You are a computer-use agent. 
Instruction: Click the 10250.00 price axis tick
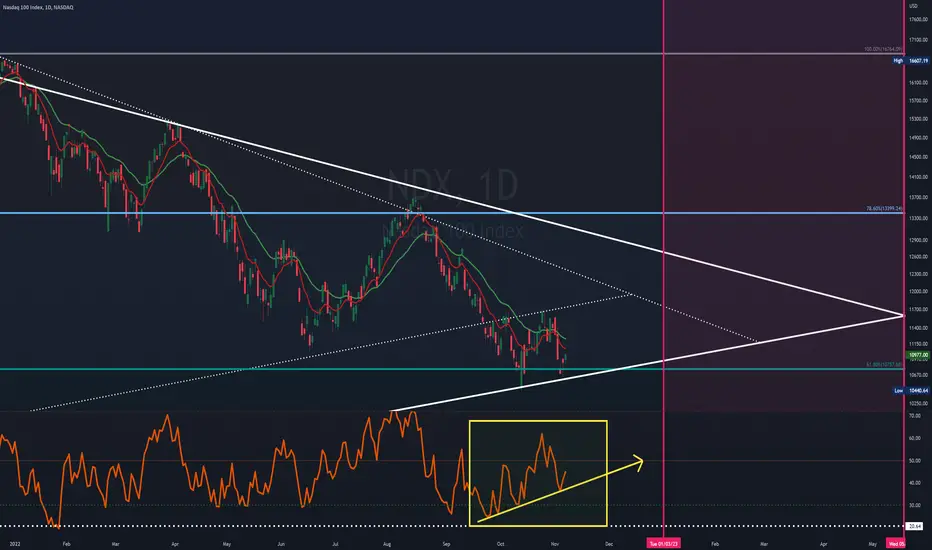pos(918,403)
